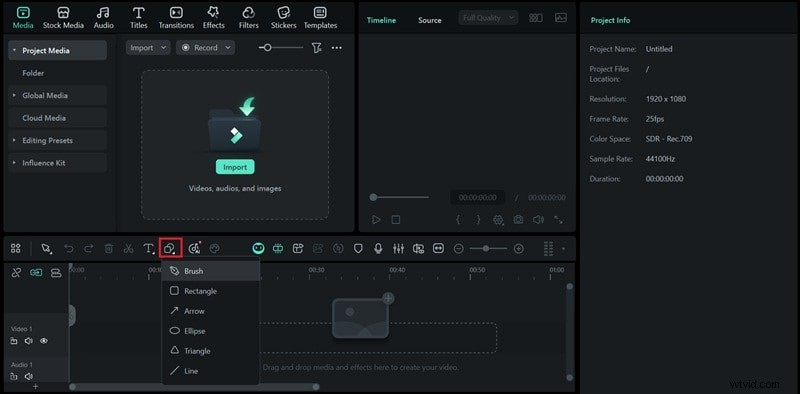Adjust the timeline zoom slider

[x=488, y=249]
